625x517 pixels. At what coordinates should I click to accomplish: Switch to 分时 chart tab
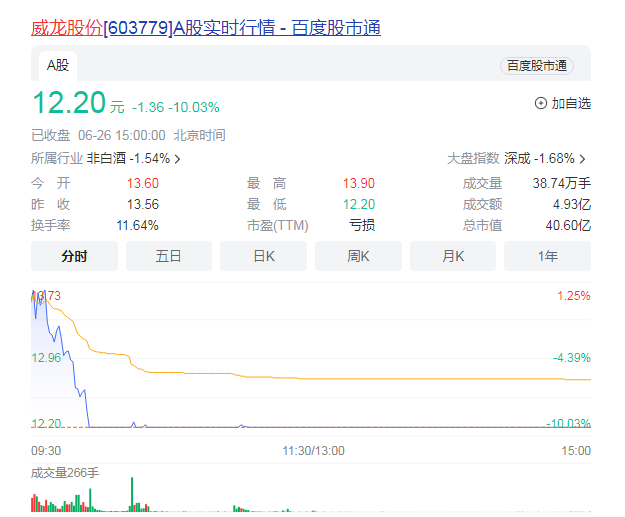[74, 256]
